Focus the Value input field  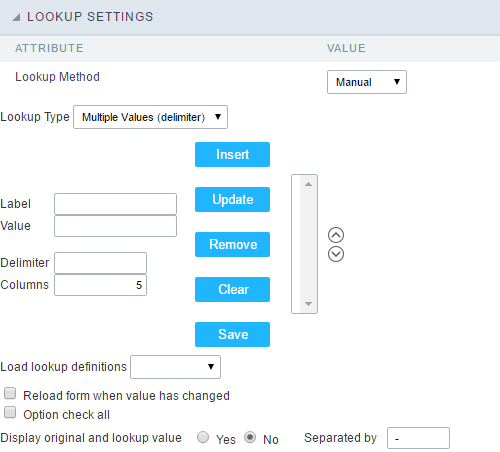coord(115,226)
